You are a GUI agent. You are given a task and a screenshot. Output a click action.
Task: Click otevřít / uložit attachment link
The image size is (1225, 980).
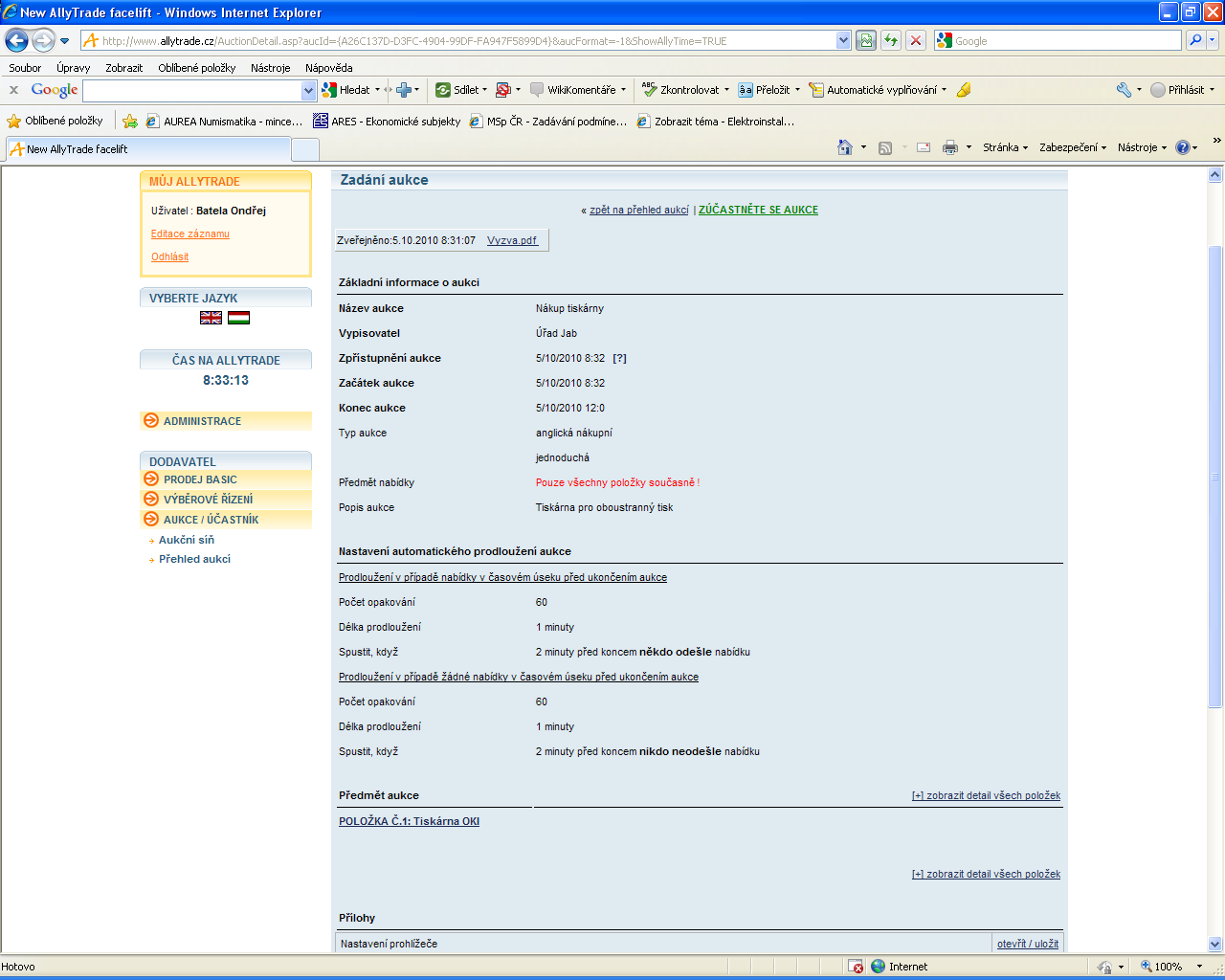(1028, 944)
